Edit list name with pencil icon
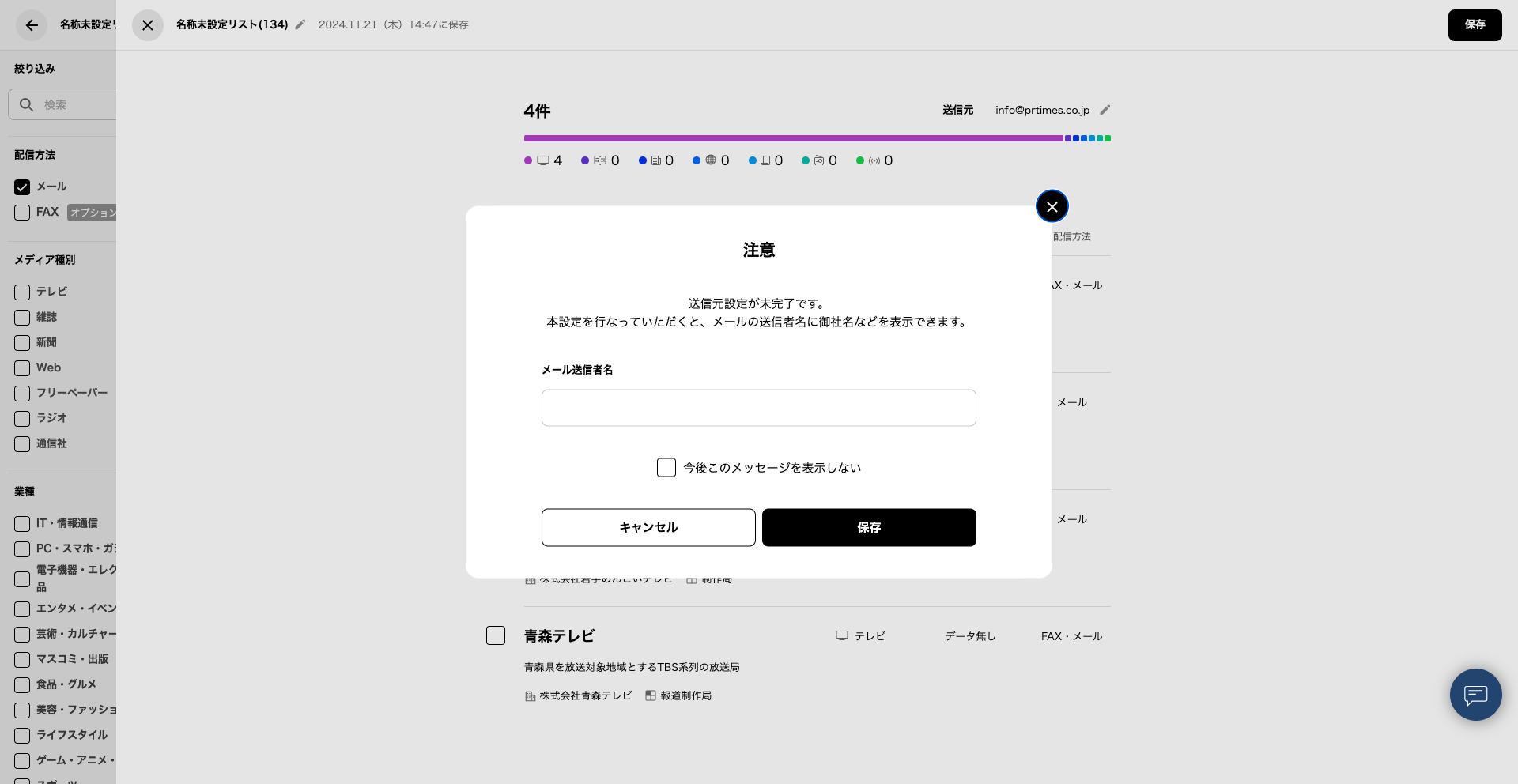1518x784 pixels. pyautogui.click(x=300, y=24)
